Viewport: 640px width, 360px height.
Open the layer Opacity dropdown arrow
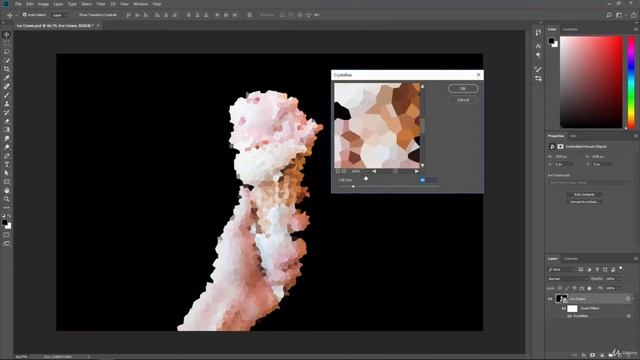[619, 279]
